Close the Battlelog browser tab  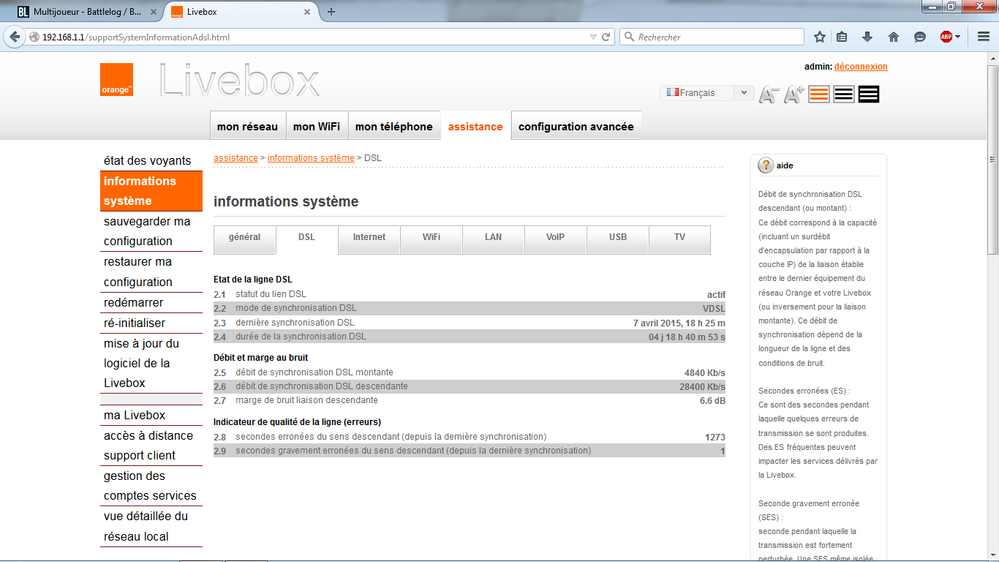153,11
